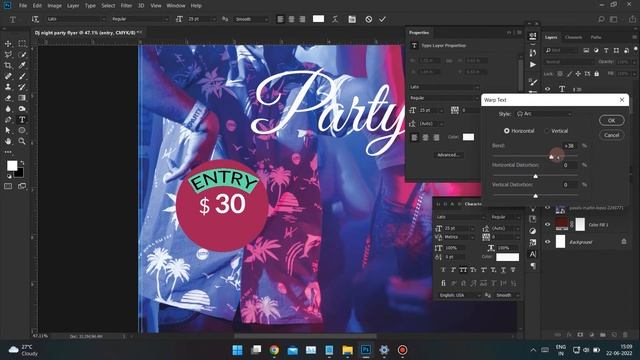This screenshot has width=640, height=360.
Task: Open Chrome from the Windows taskbar
Action: coord(274,350)
